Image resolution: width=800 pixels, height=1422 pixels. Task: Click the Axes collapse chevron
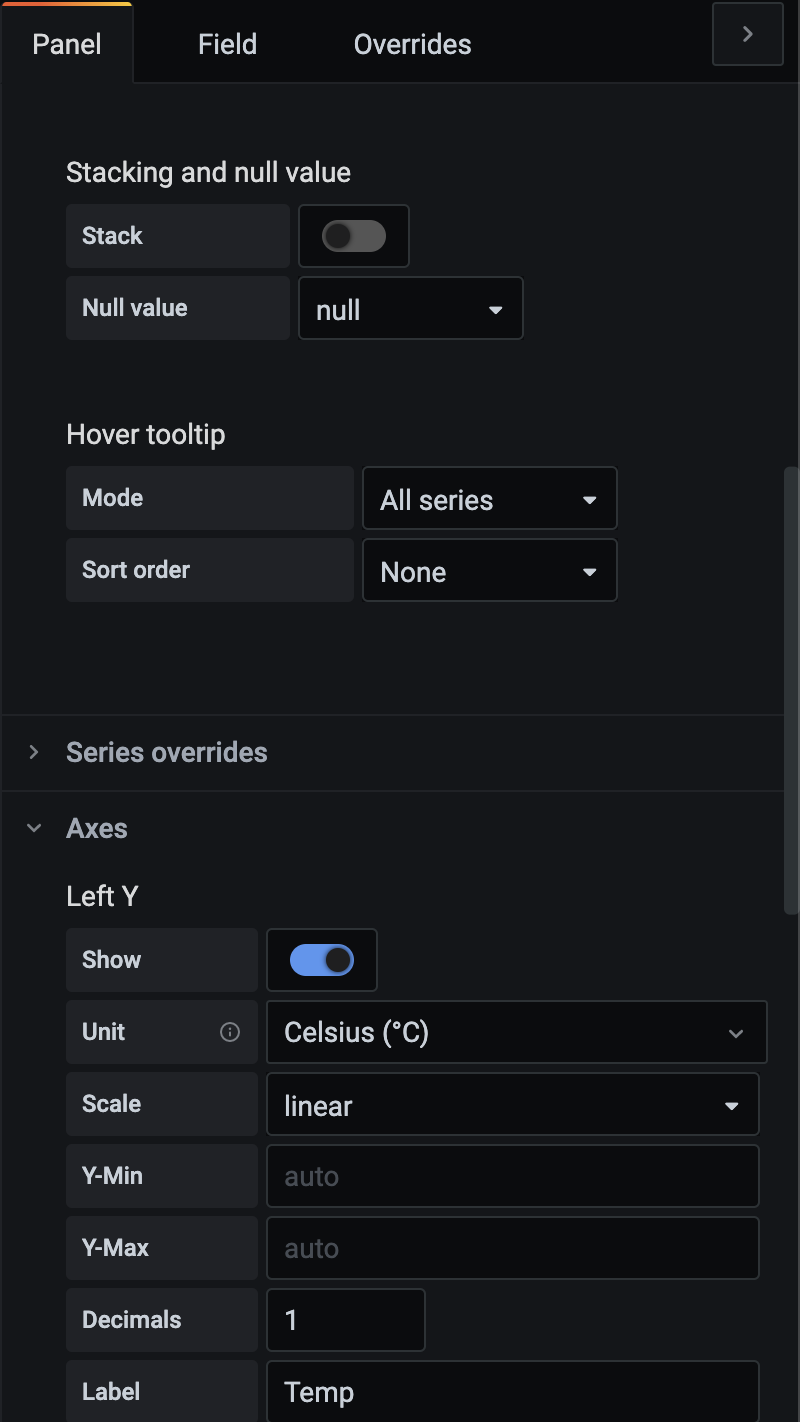point(33,827)
